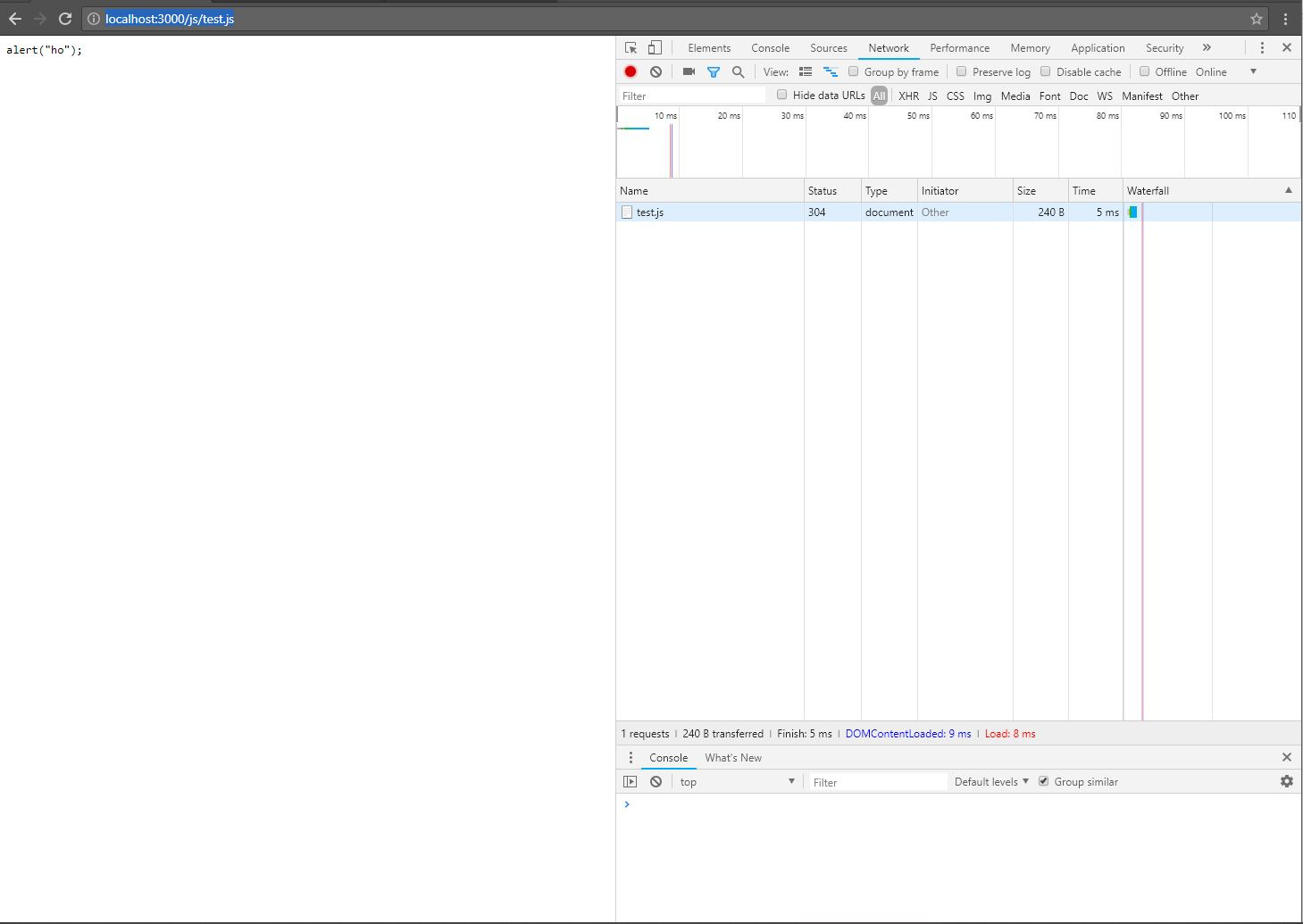Filter requests by Font
Viewport: 1303px width, 924px height.
coord(1050,96)
